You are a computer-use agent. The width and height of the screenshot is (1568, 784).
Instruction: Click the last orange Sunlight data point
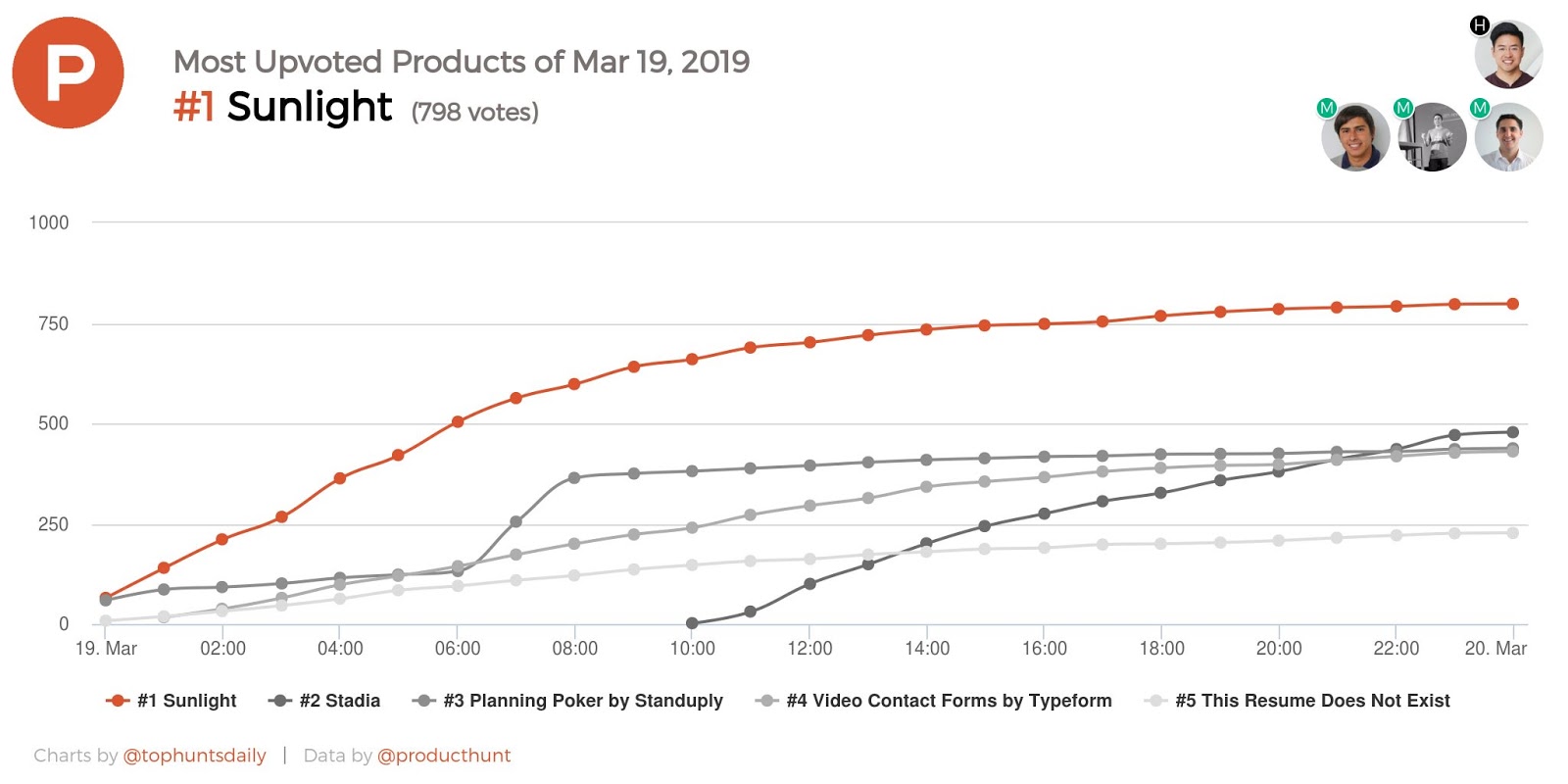point(1512,304)
